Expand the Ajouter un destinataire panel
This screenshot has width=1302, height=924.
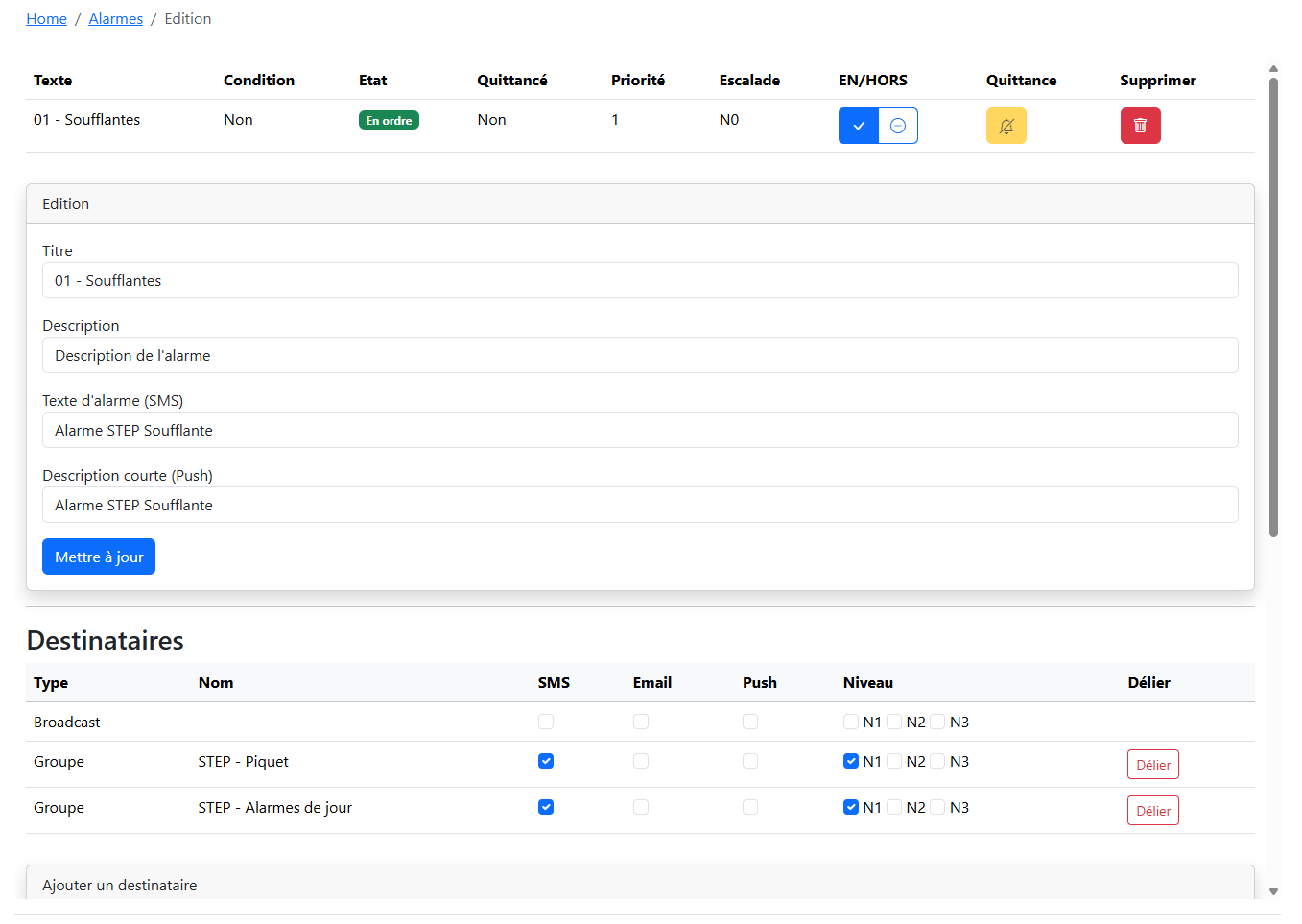click(120, 885)
